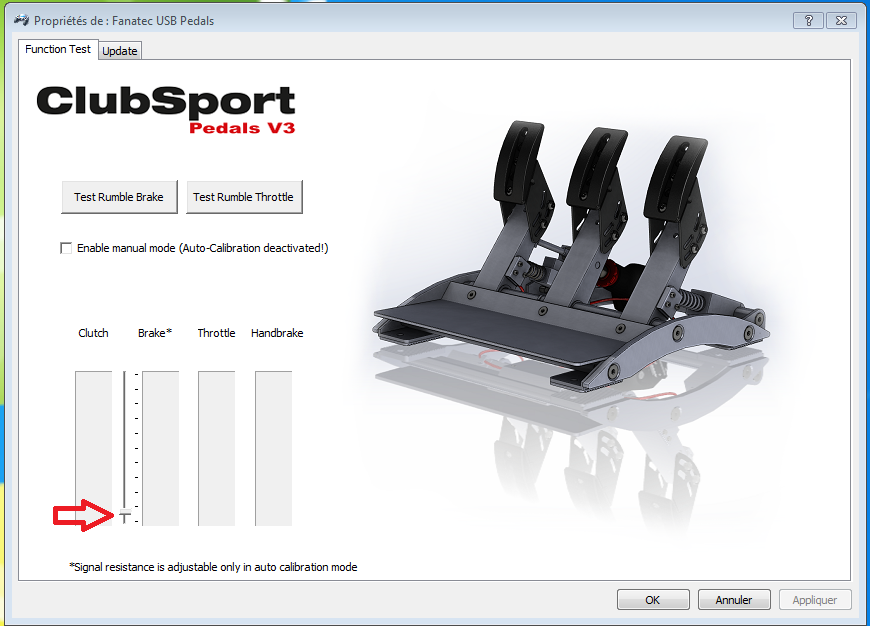Click the game controller icon in title bar
This screenshot has width=870, height=626.
(21, 21)
